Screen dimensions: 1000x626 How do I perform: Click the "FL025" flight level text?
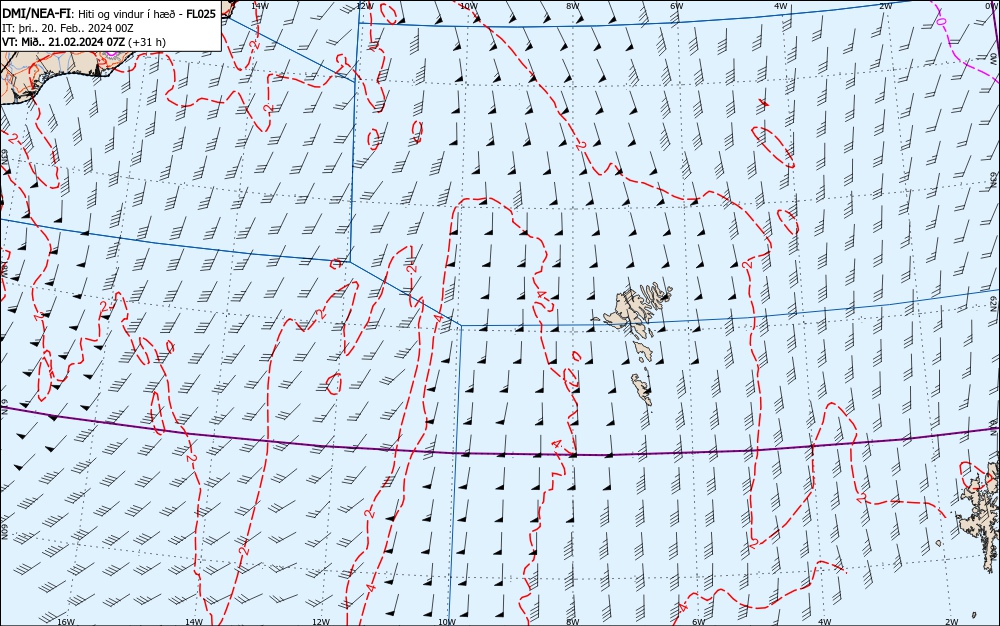(201, 14)
